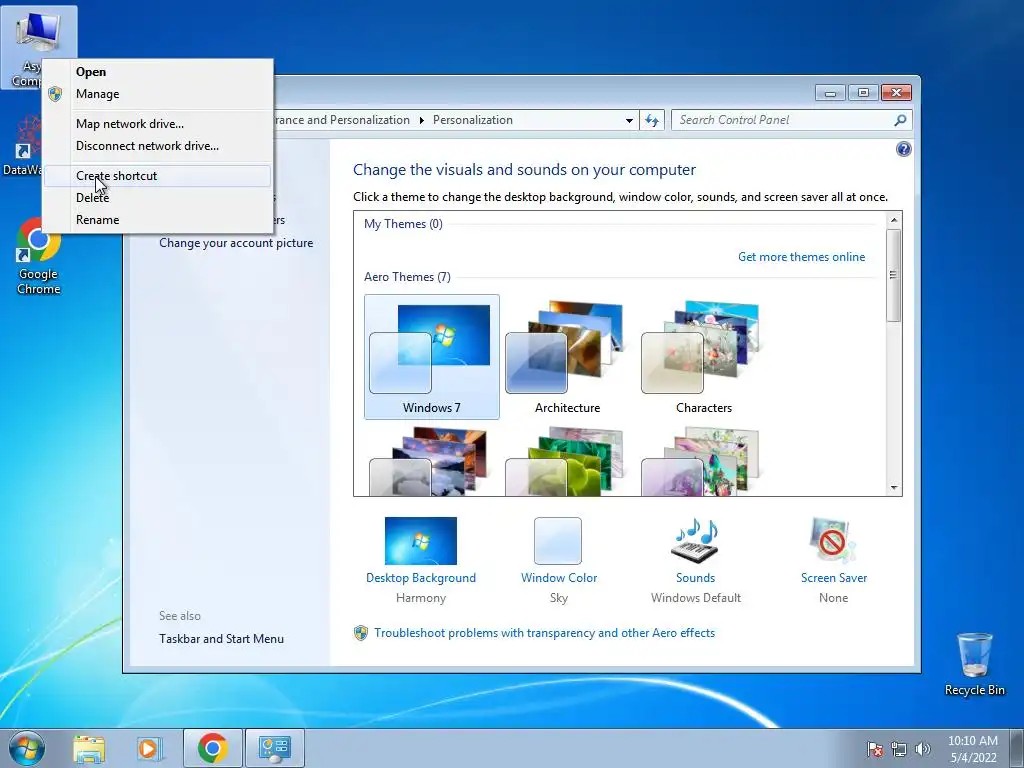This screenshot has width=1024, height=768.
Task: Select Disconnect network drive... menu entry
Action: [157, 146]
